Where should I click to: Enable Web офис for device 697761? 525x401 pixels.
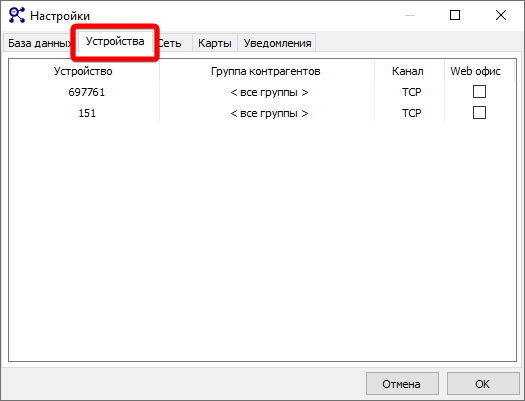[479, 91]
